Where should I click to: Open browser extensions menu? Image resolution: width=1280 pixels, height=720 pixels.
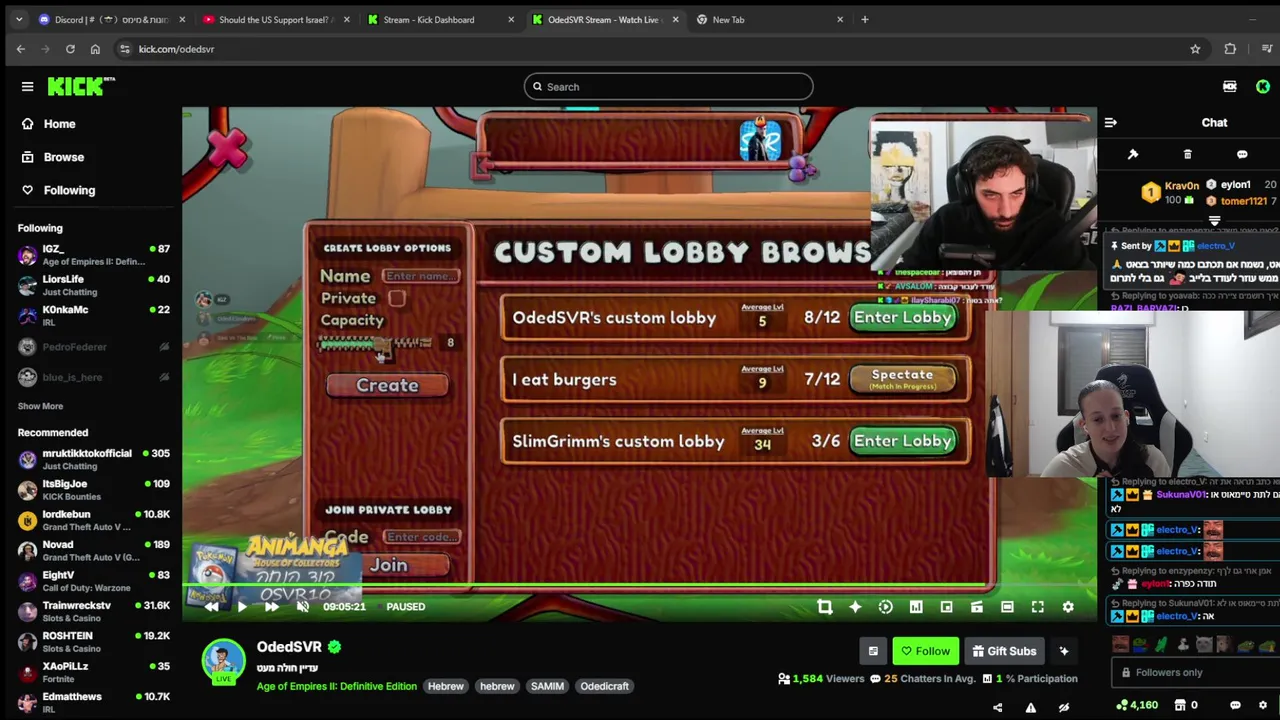[1230, 49]
